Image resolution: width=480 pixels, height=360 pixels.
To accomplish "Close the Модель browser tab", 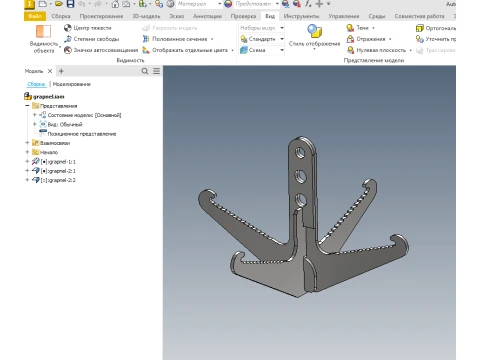I will pos(50,71).
